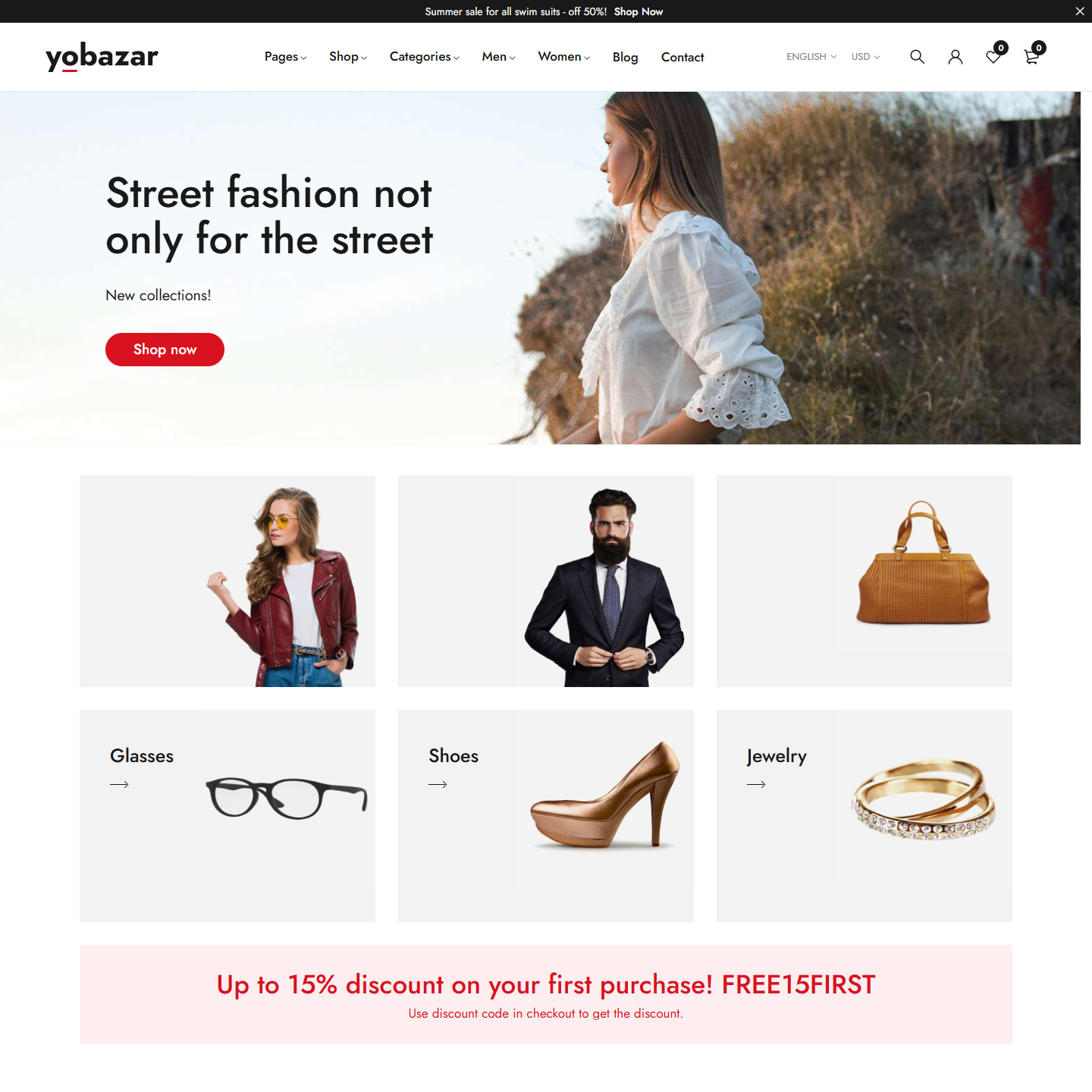Viewport: 1092px width, 1092px height.
Task: View the shopping cart icon
Action: (x=1033, y=55)
